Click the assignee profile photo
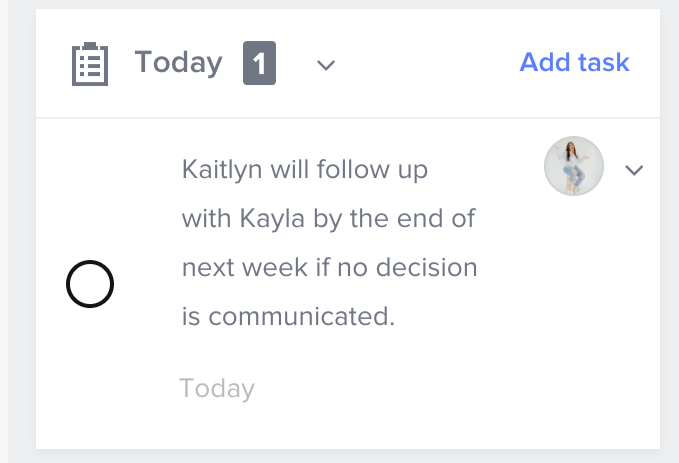The height and width of the screenshot is (463, 679). [573, 166]
